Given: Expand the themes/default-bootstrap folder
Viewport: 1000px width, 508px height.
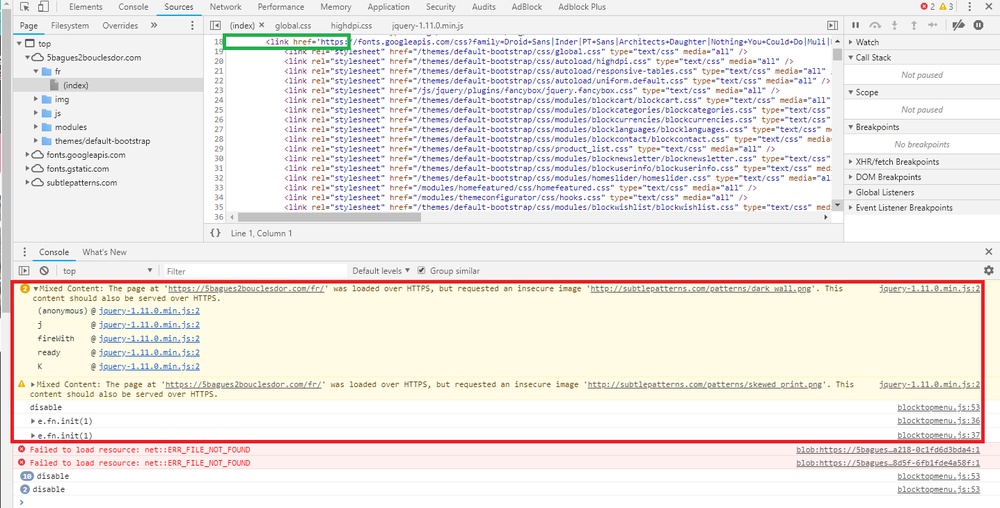Looking at the screenshot, I should pyautogui.click(x=36, y=141).
